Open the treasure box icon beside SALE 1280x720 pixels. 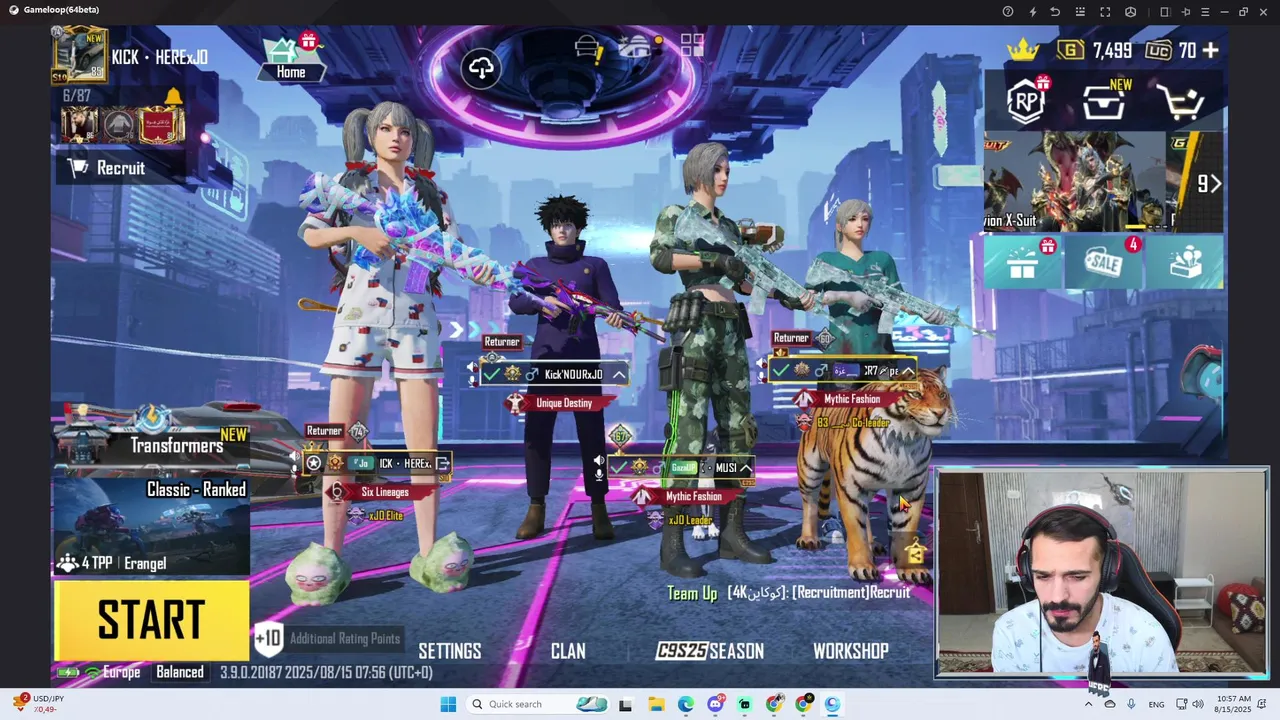pos(1187,262)
